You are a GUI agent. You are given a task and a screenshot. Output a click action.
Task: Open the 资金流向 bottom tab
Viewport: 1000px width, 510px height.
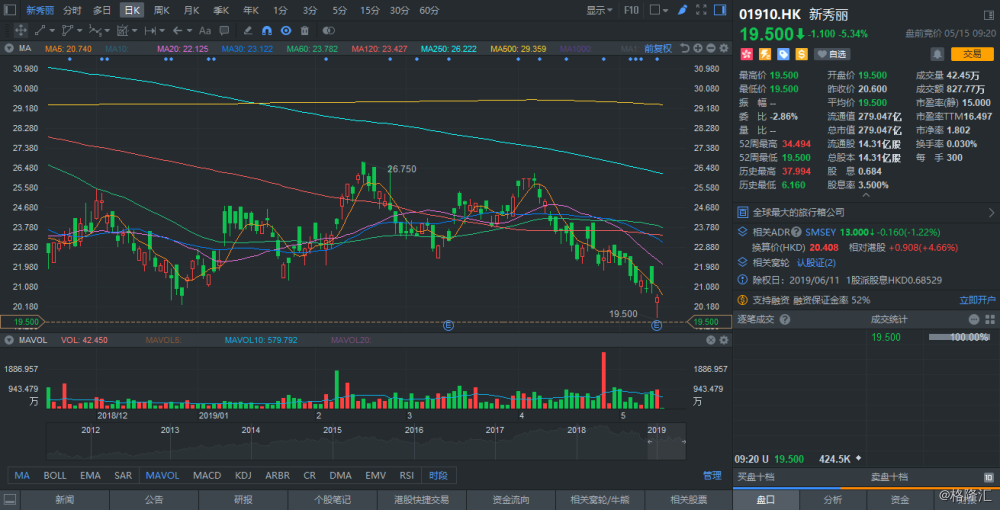(x=511, y=499)
